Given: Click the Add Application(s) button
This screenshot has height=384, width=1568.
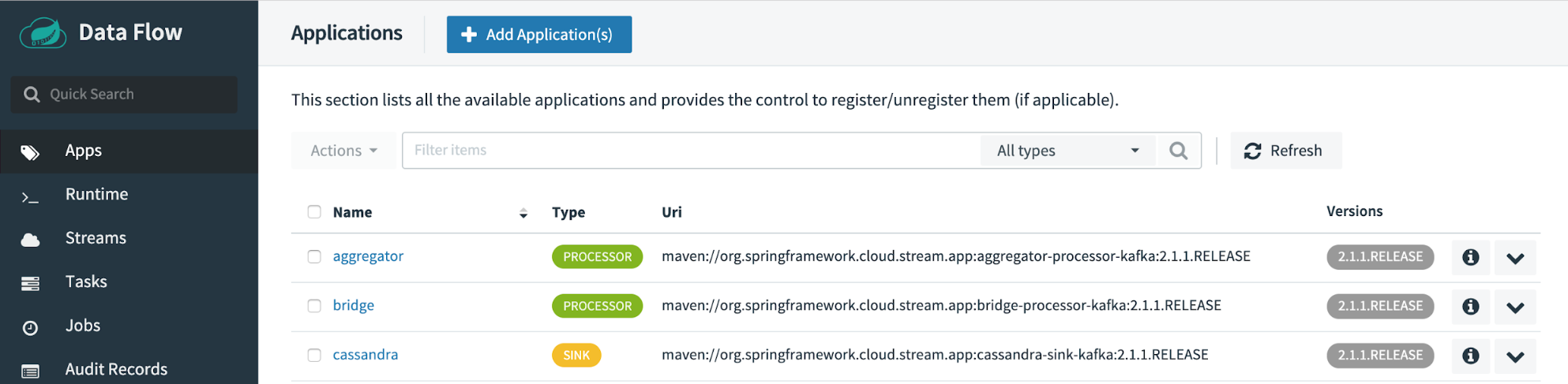Looking at the screenshot, I should coord(539,35).
